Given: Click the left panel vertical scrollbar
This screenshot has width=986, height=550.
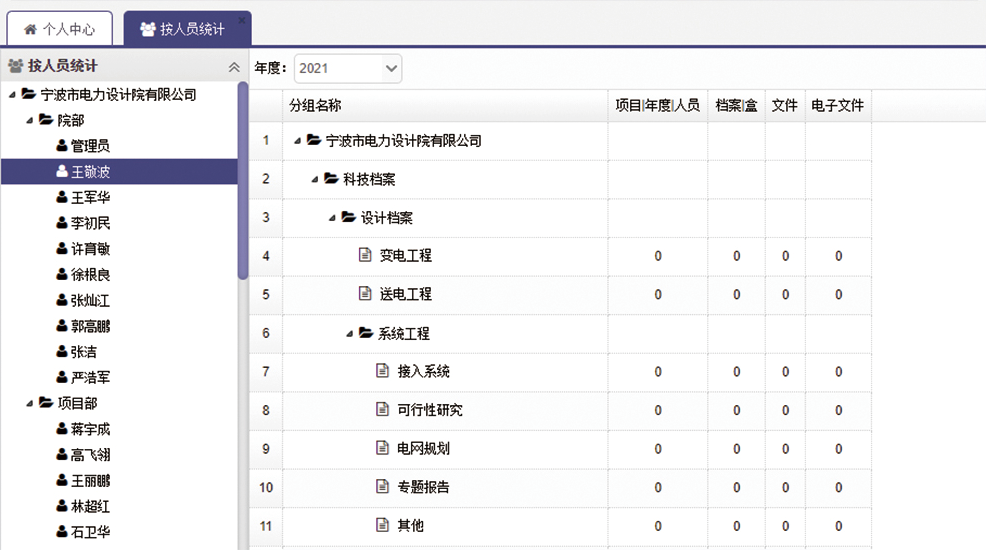Looking at the screenshot, I should click(x=242, y=180).
